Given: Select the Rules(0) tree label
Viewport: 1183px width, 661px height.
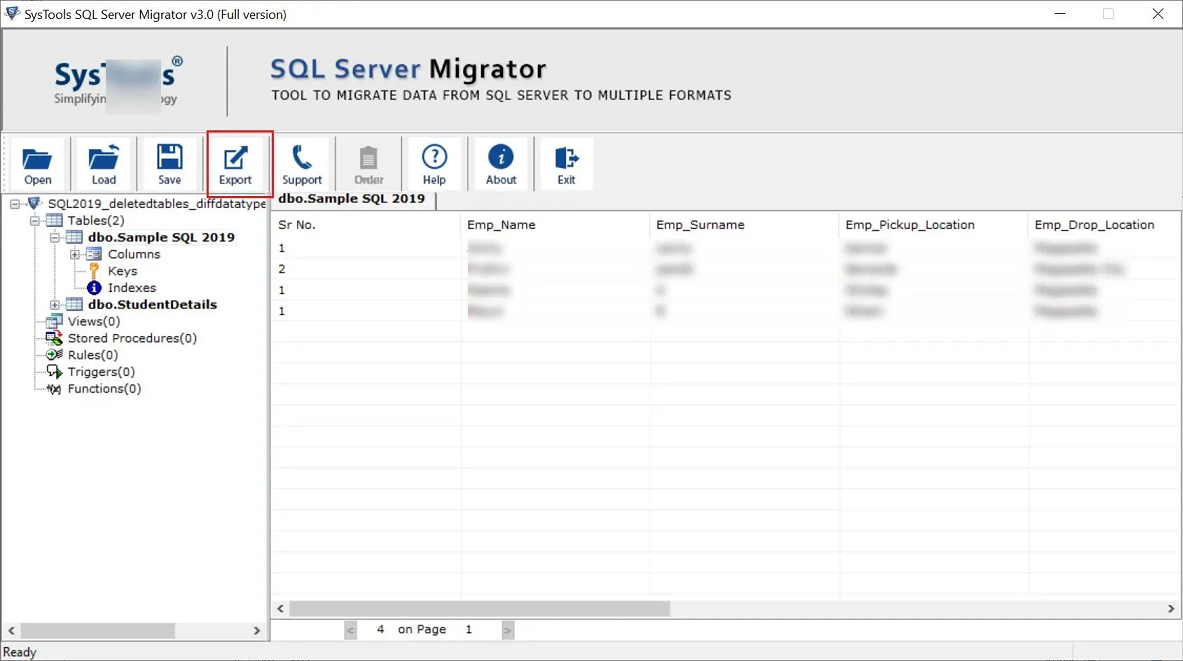Looking at the screenshot, I should 93,355.
